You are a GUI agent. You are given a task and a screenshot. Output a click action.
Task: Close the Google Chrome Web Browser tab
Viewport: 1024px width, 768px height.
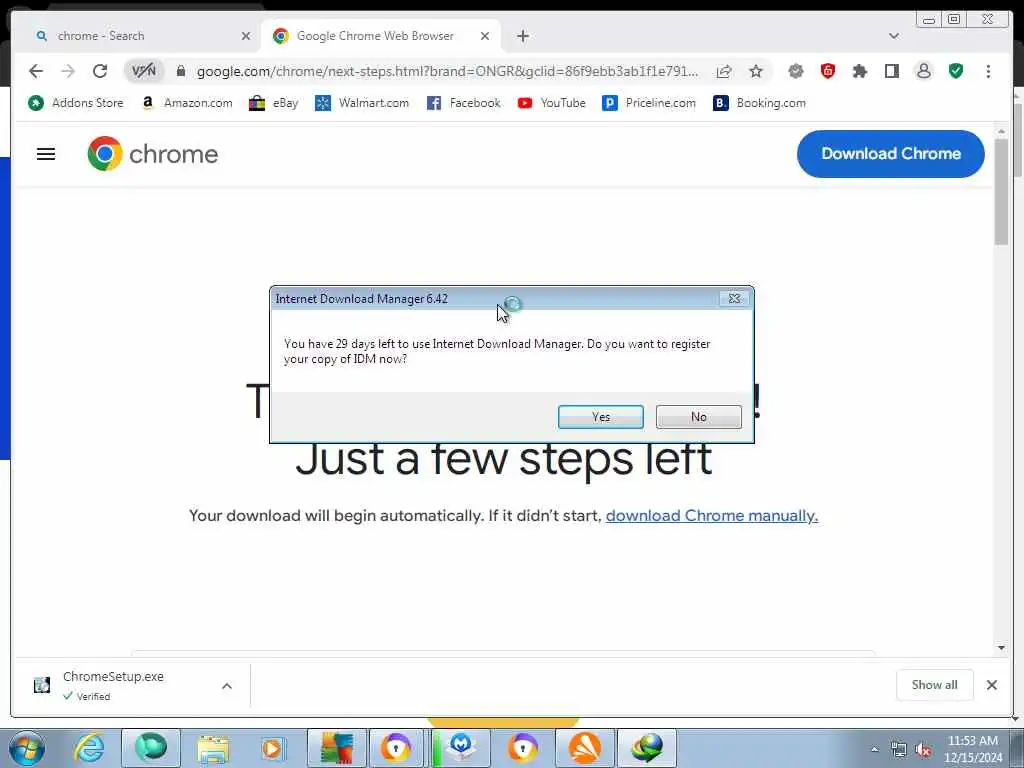(485, 36)
